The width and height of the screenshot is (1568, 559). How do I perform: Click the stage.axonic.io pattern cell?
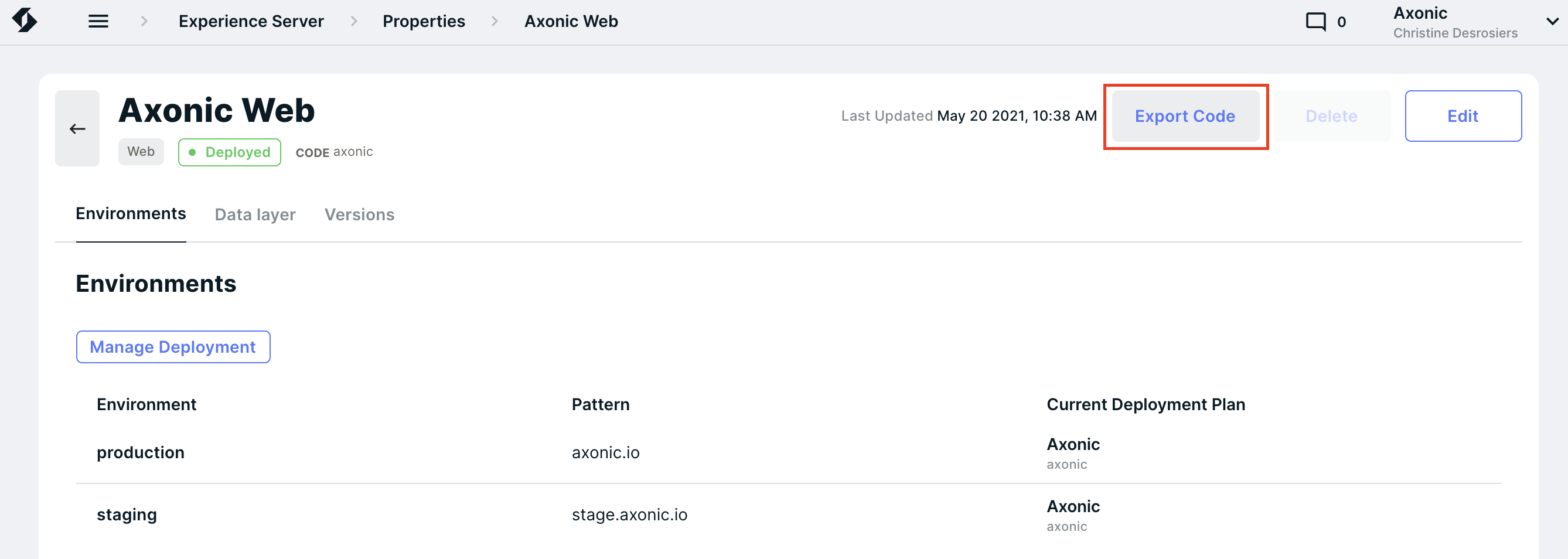pos(629,515)
